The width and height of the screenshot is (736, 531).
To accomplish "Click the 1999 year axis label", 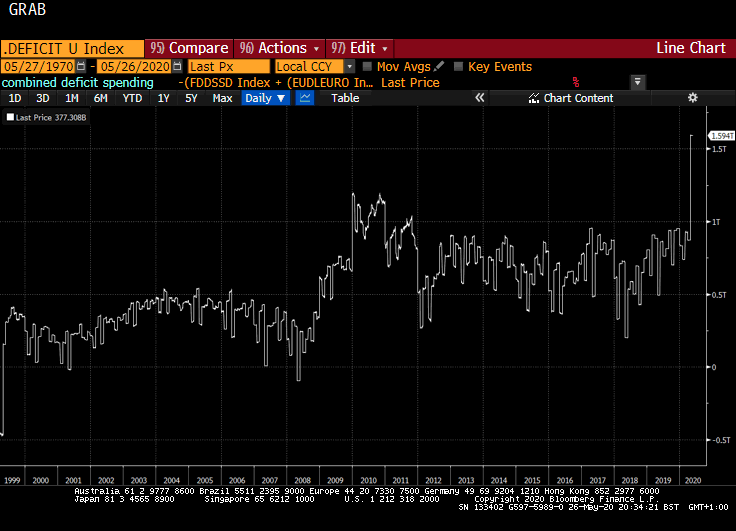I will tap(12, 480).
